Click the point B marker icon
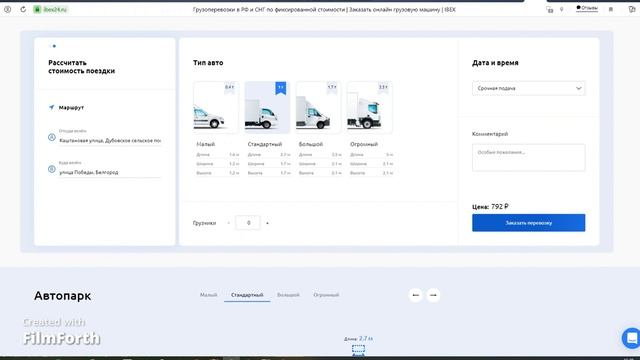The height and width of the screenshot is (360, 640). click(x=52, y=169)
